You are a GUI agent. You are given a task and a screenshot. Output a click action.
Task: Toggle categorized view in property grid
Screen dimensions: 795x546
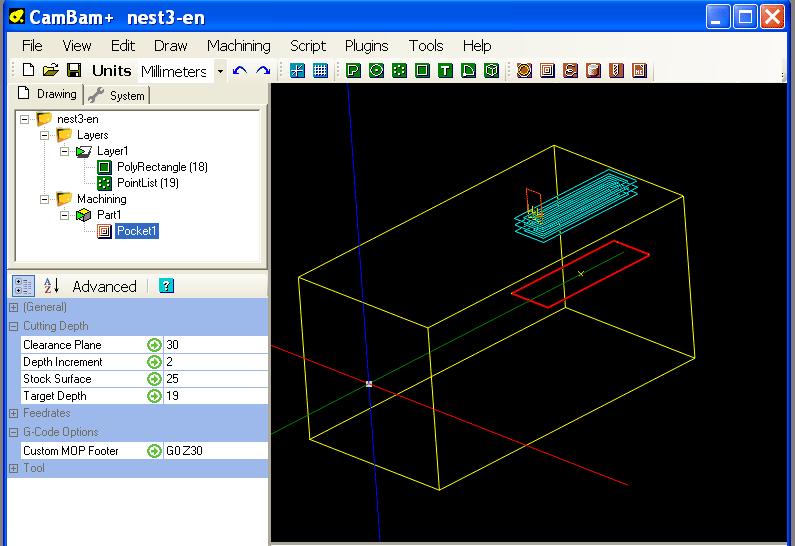pyautogui.click(x=23, y=286)
